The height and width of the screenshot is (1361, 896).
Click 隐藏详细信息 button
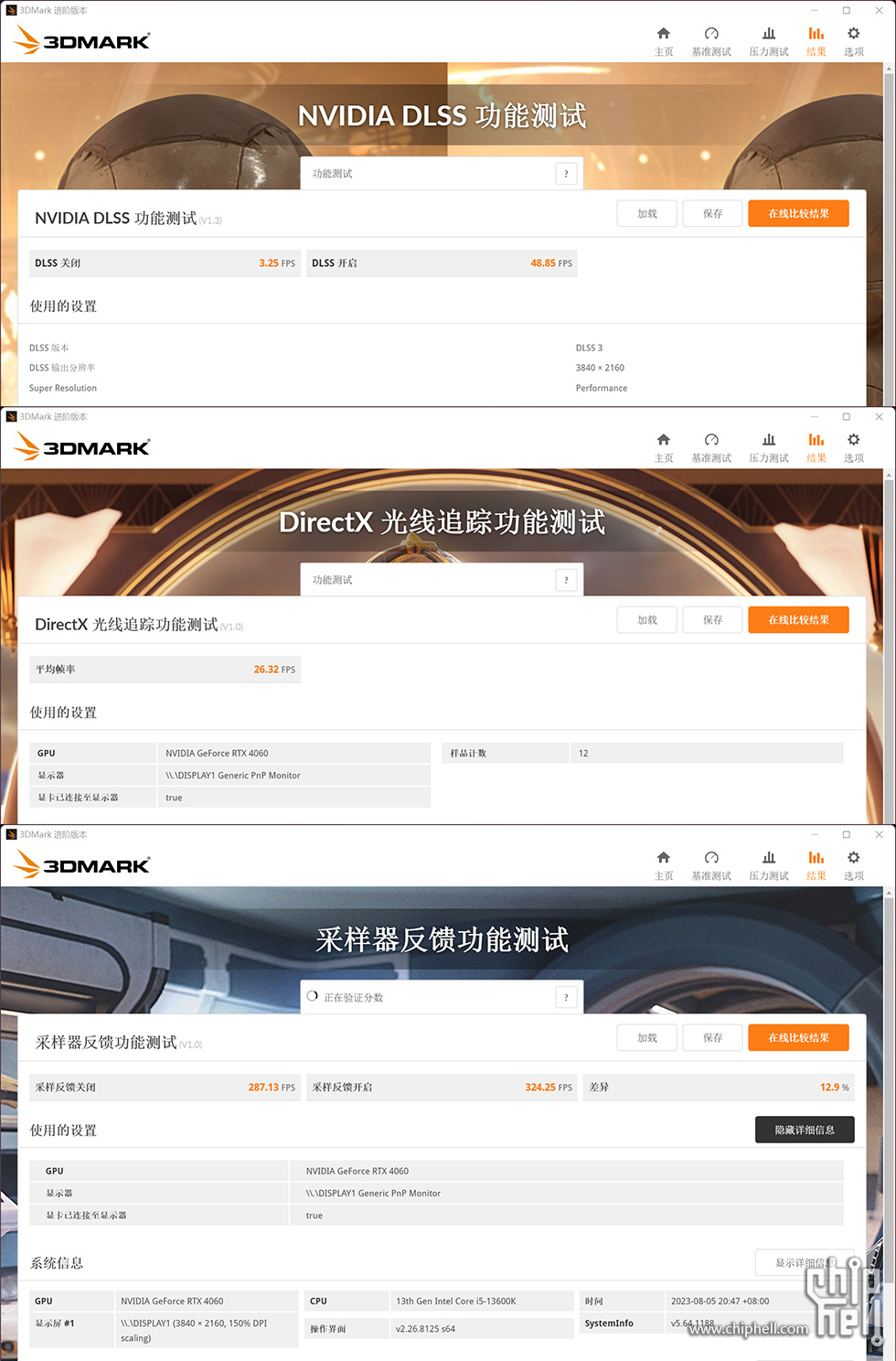pyautogui.click(x=805, y=1130)
